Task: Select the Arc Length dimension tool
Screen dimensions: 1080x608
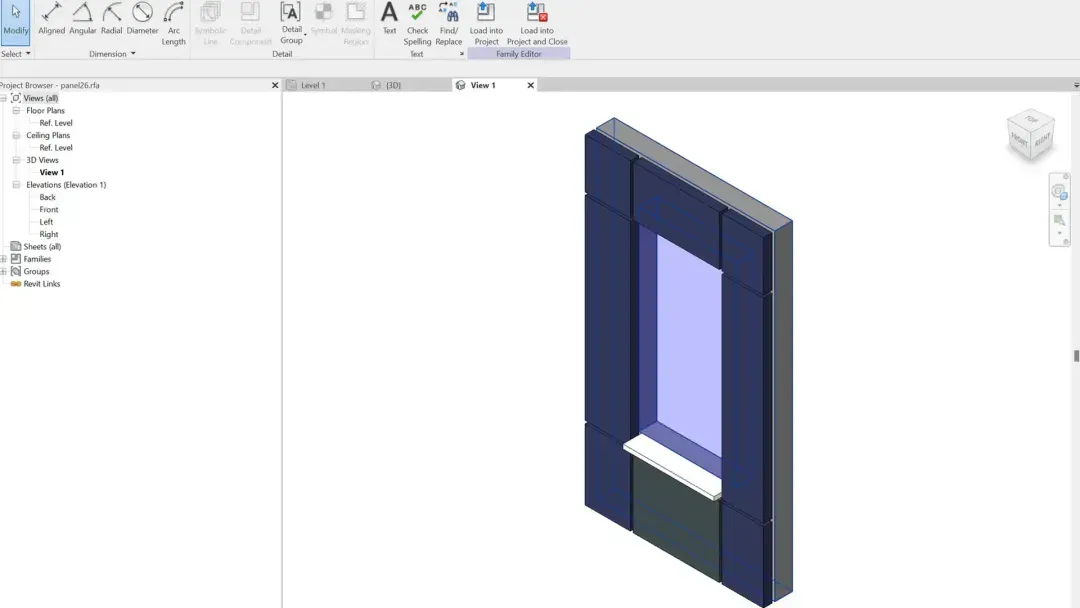Action: (174, 20)
